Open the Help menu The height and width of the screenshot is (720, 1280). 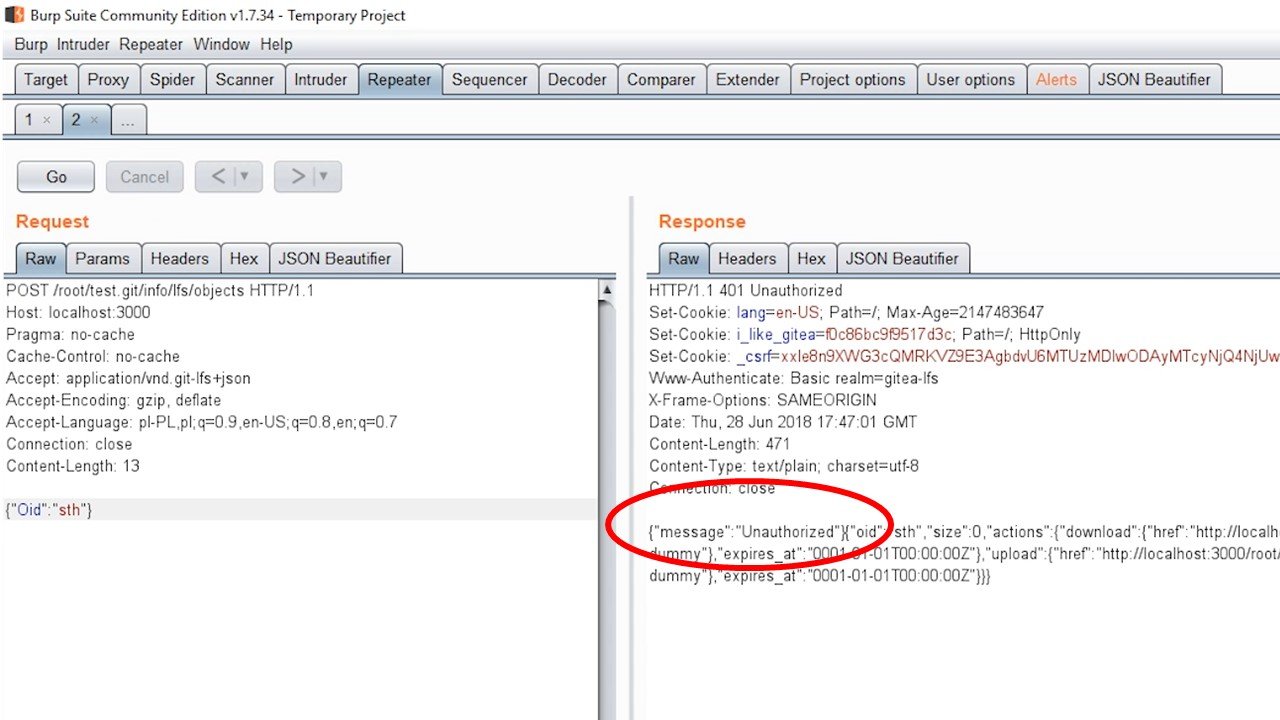(x=276, y=44)
